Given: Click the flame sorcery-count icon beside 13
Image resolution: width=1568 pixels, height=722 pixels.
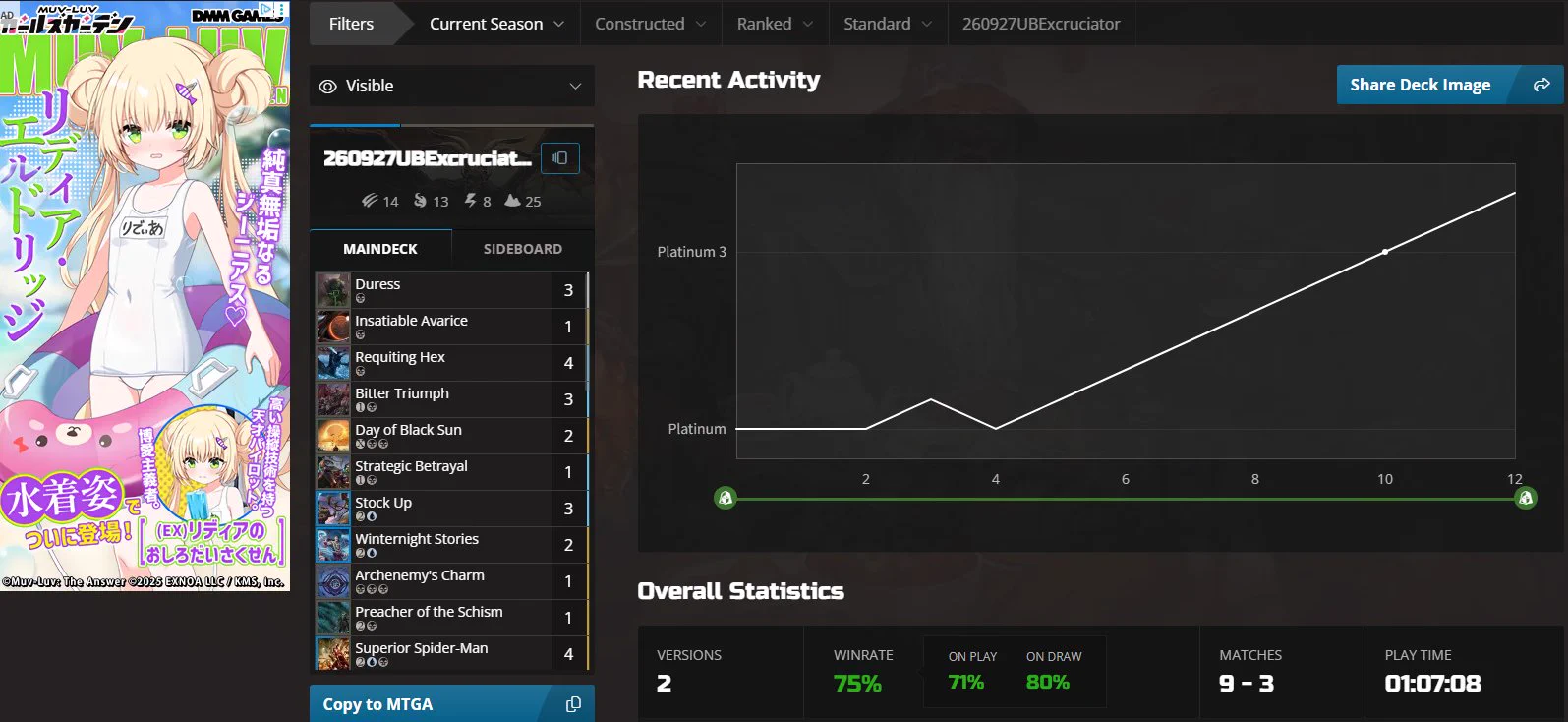Looking at the screenshot, I should click(420, 201).
